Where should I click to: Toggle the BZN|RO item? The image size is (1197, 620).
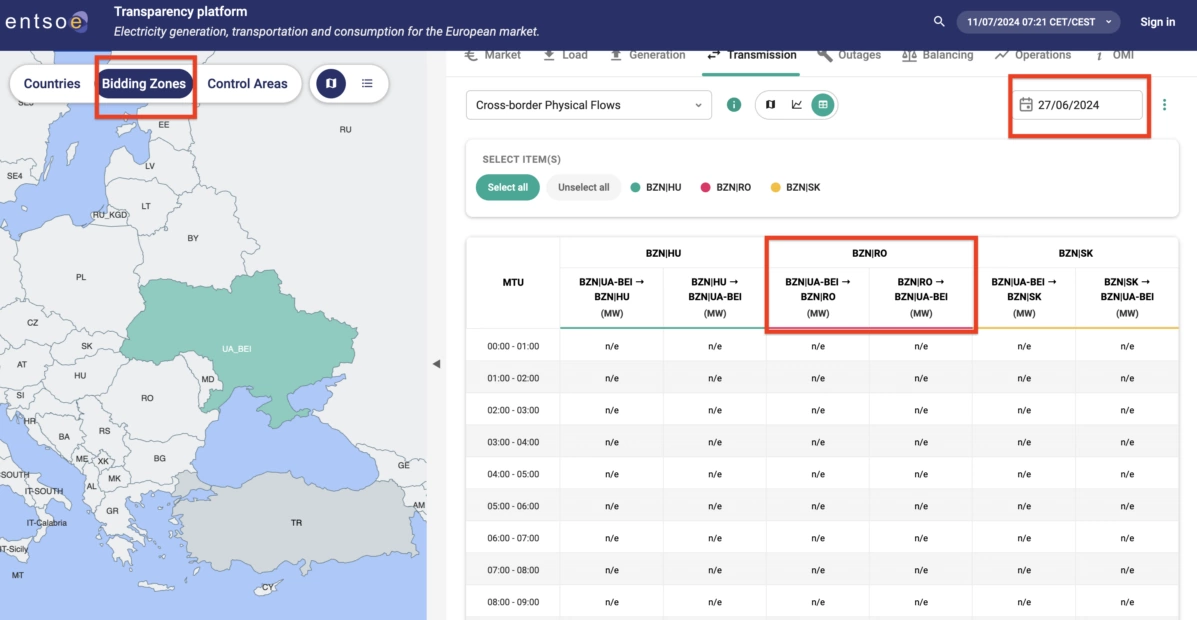click(726, 187)
